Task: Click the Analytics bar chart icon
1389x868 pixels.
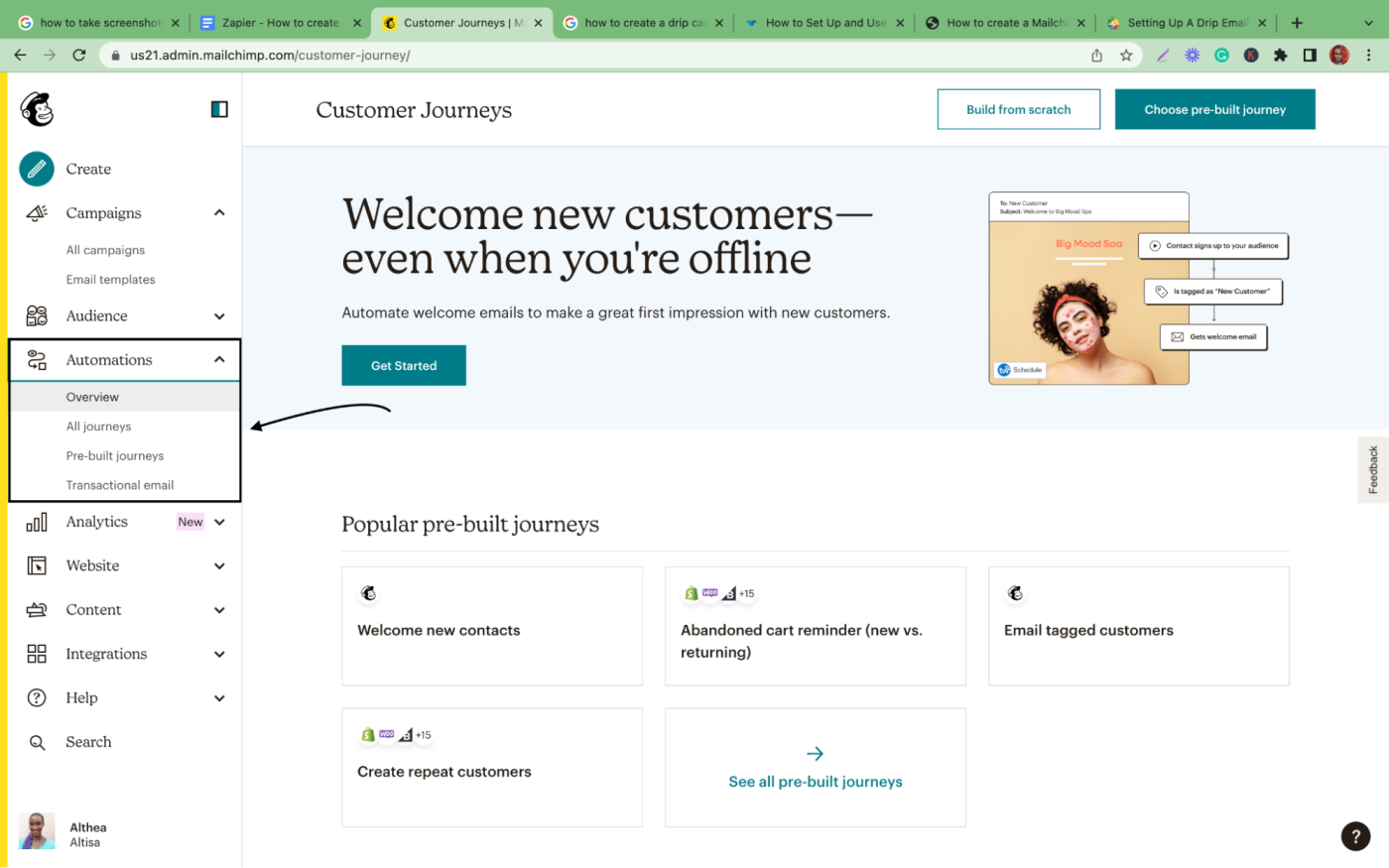Action: pos(37,522)
